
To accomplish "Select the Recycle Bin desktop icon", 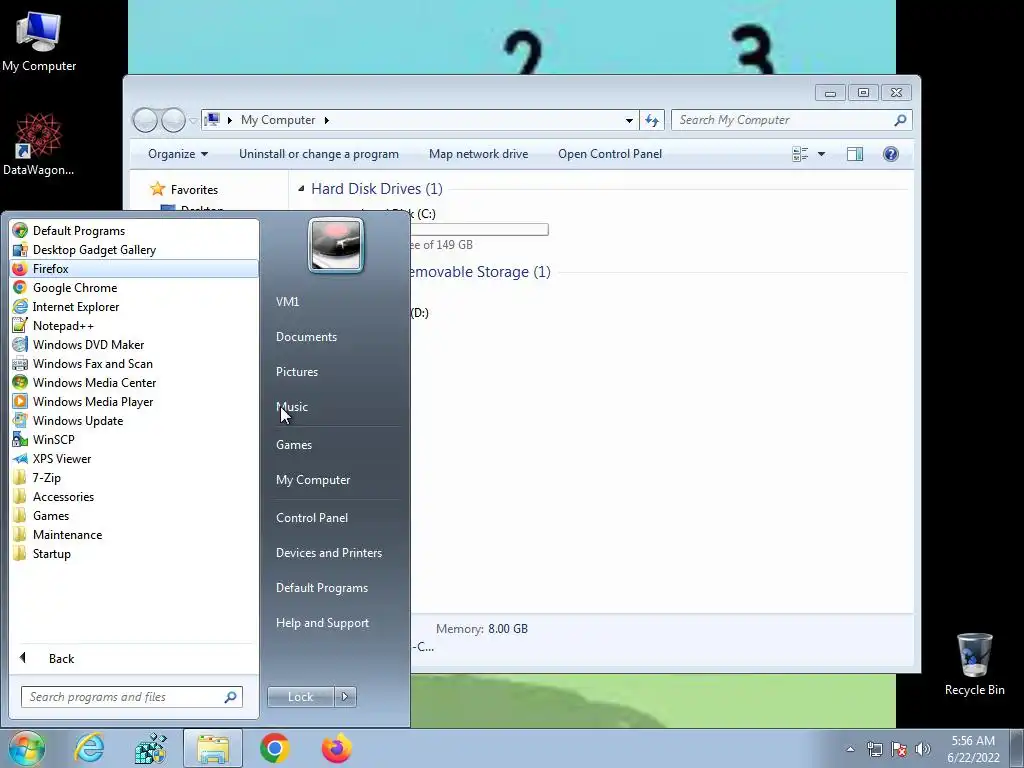I will (x=974, y=664).
